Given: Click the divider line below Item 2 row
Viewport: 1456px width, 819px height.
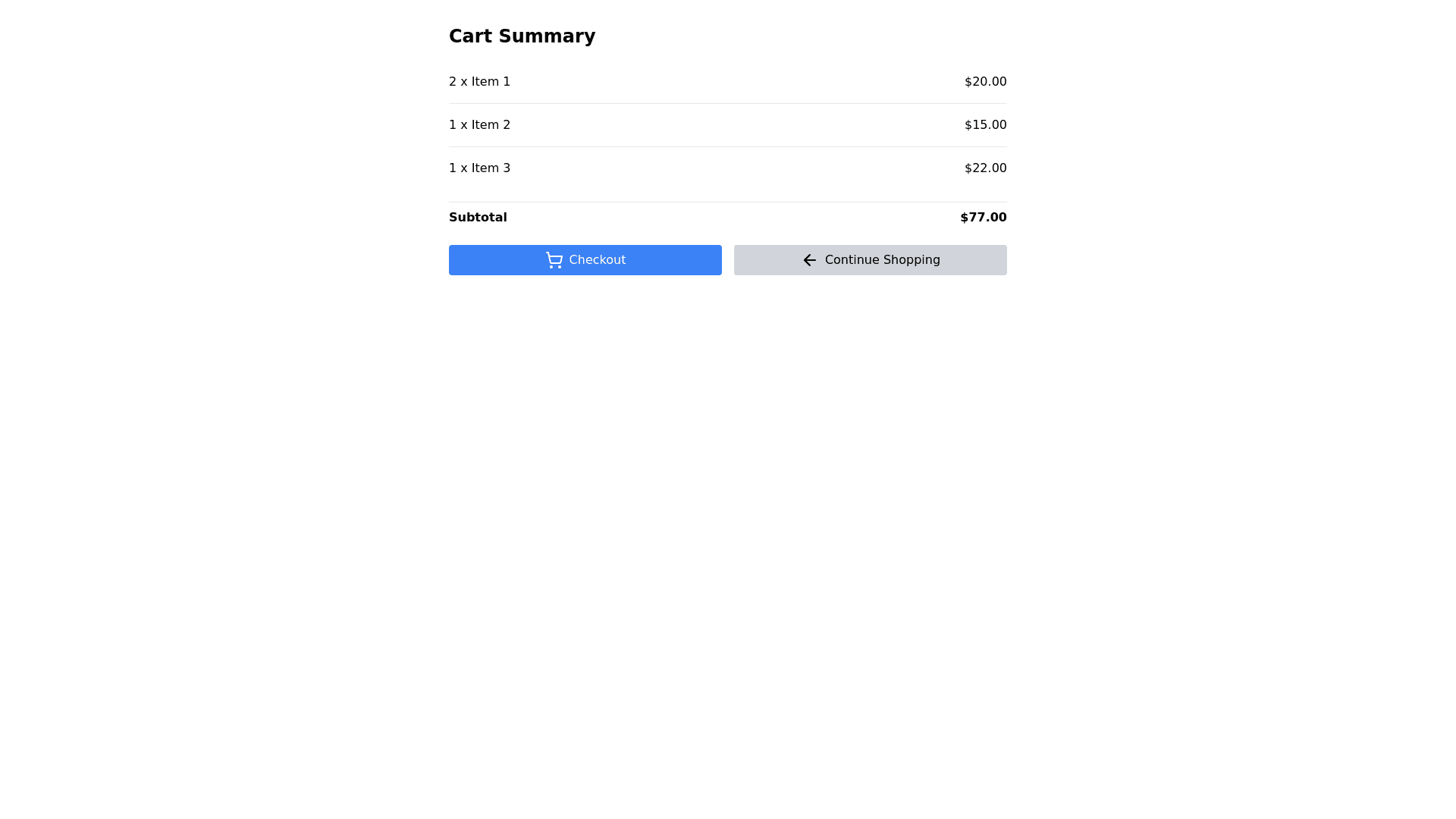Looking at the screenshot, I should tap(728, 146).
